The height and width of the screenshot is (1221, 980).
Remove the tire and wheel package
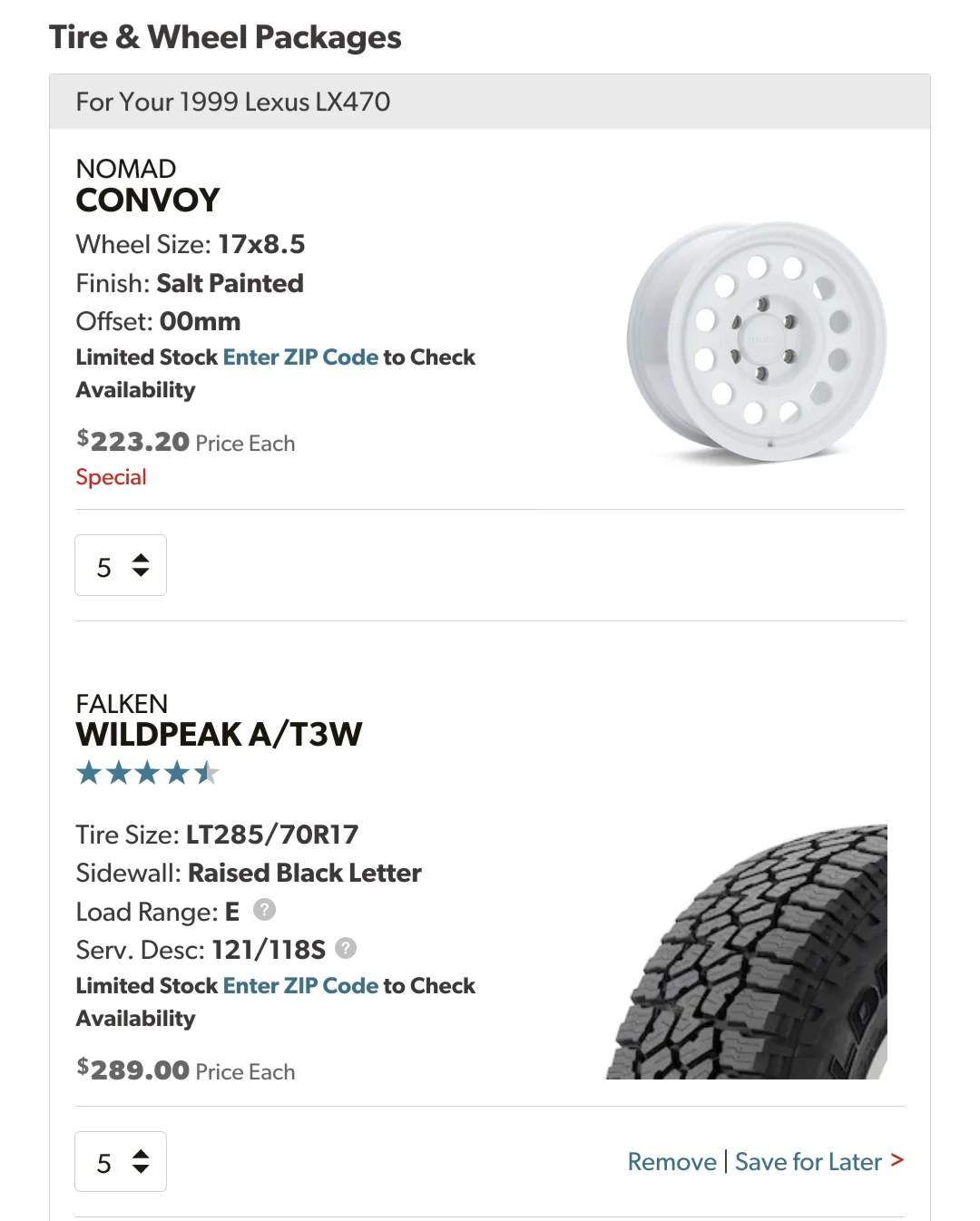pyautogui.click(x=671, y=1162)
